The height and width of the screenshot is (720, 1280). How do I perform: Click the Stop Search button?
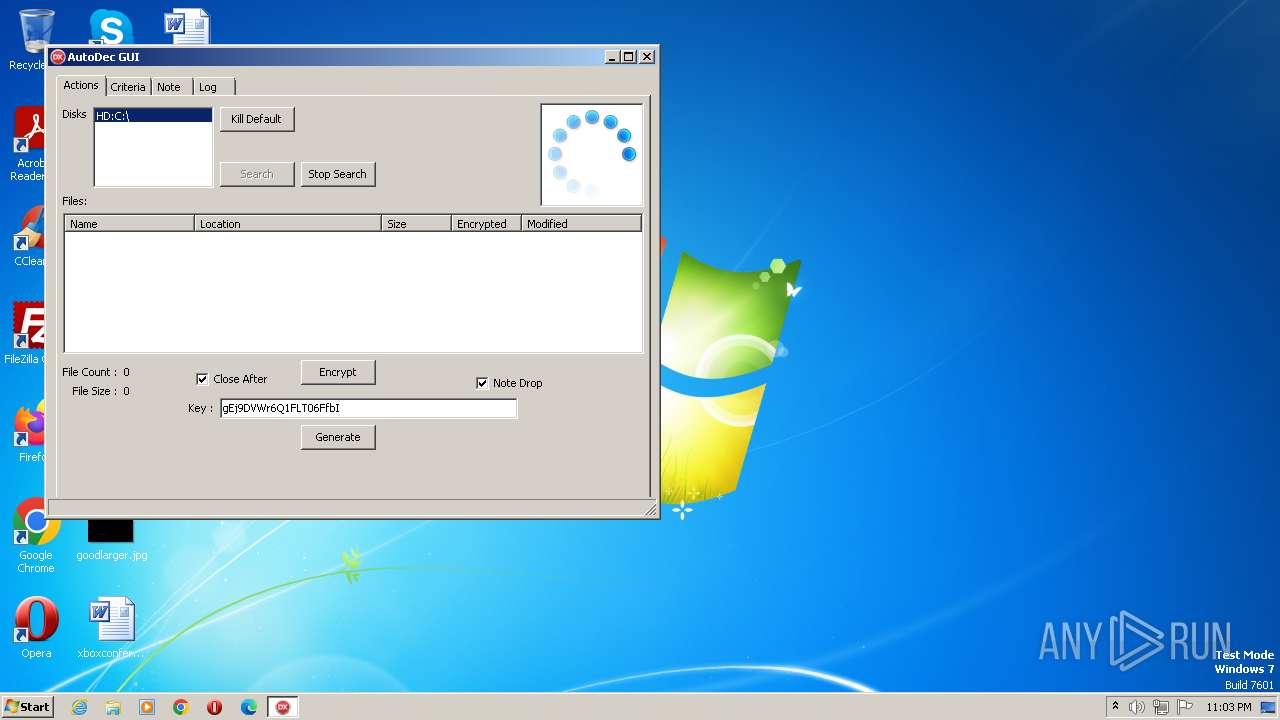click(x=338, y=174)
